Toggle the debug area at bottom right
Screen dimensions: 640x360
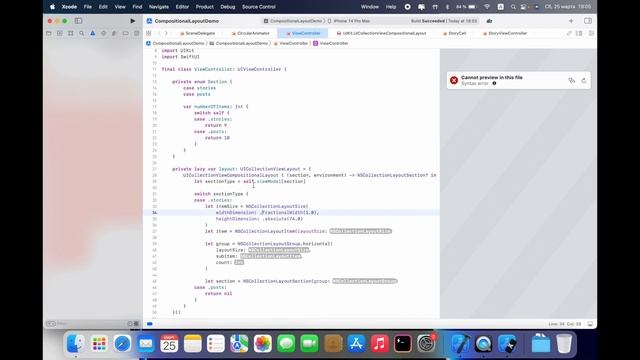point(590,324)
